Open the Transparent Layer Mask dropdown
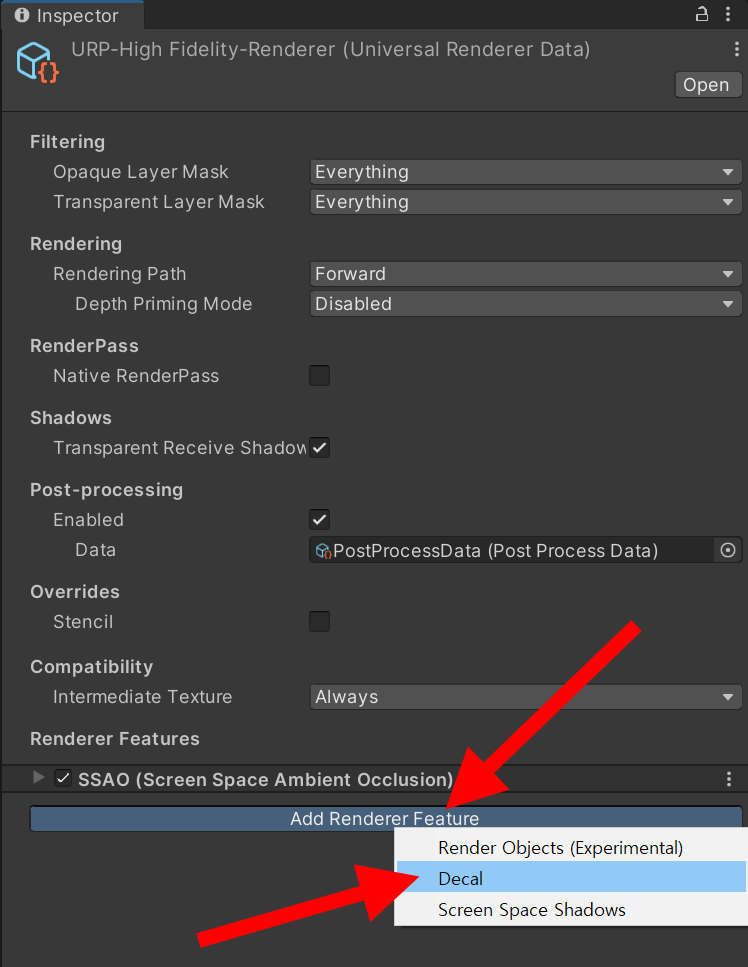 click(525, 202)
